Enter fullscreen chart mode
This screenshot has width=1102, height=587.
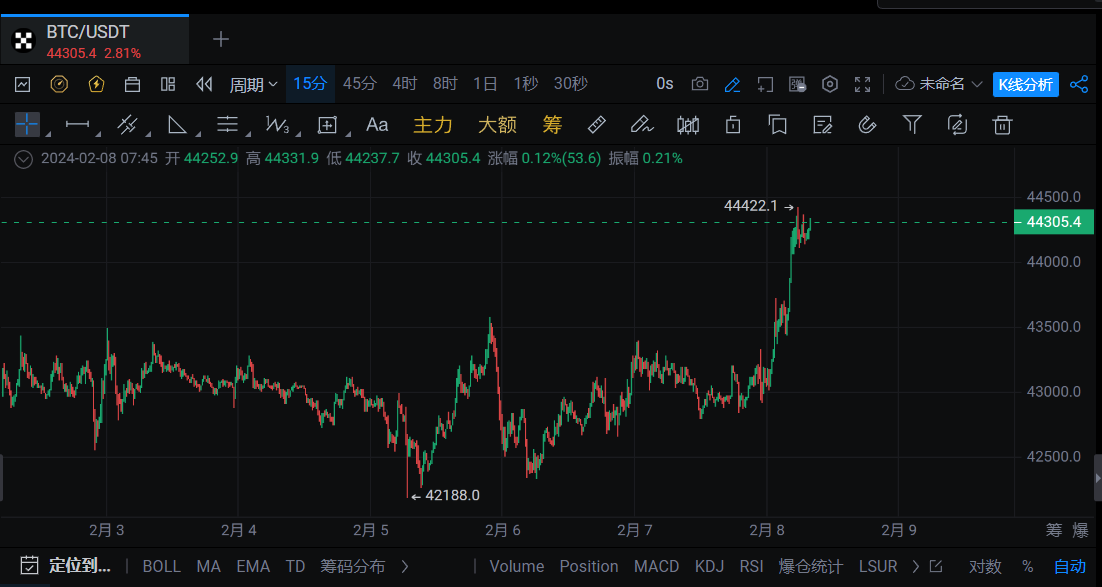(x=863, y=84)
